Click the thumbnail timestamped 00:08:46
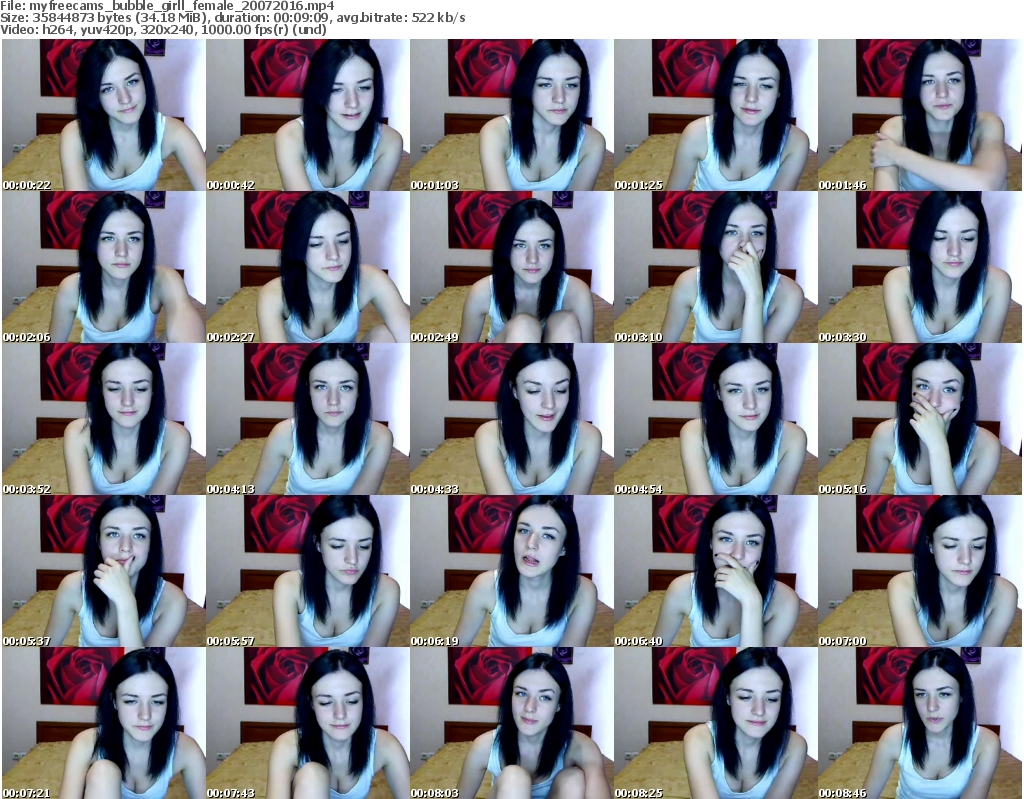The height and width of the screenshot is (799, 1024). click(920, 723)
